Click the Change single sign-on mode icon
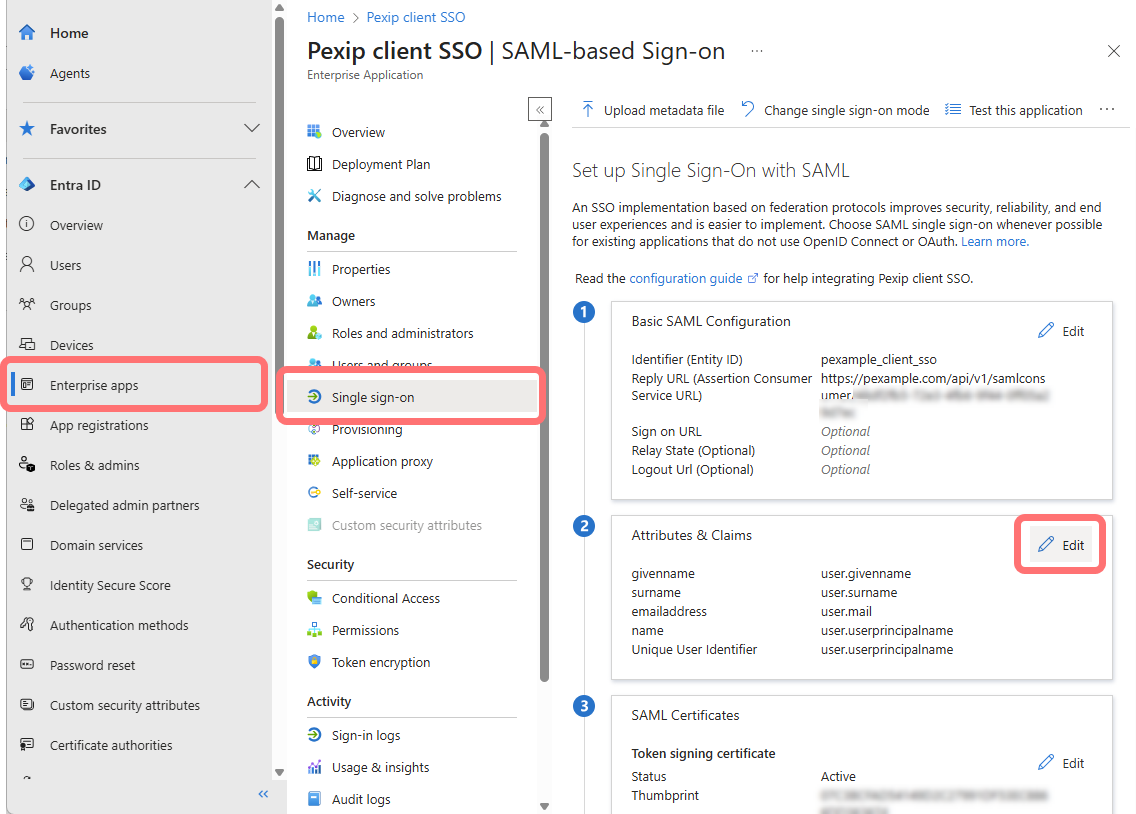The width and height of the screenshot is (1136, 814). 748,110
